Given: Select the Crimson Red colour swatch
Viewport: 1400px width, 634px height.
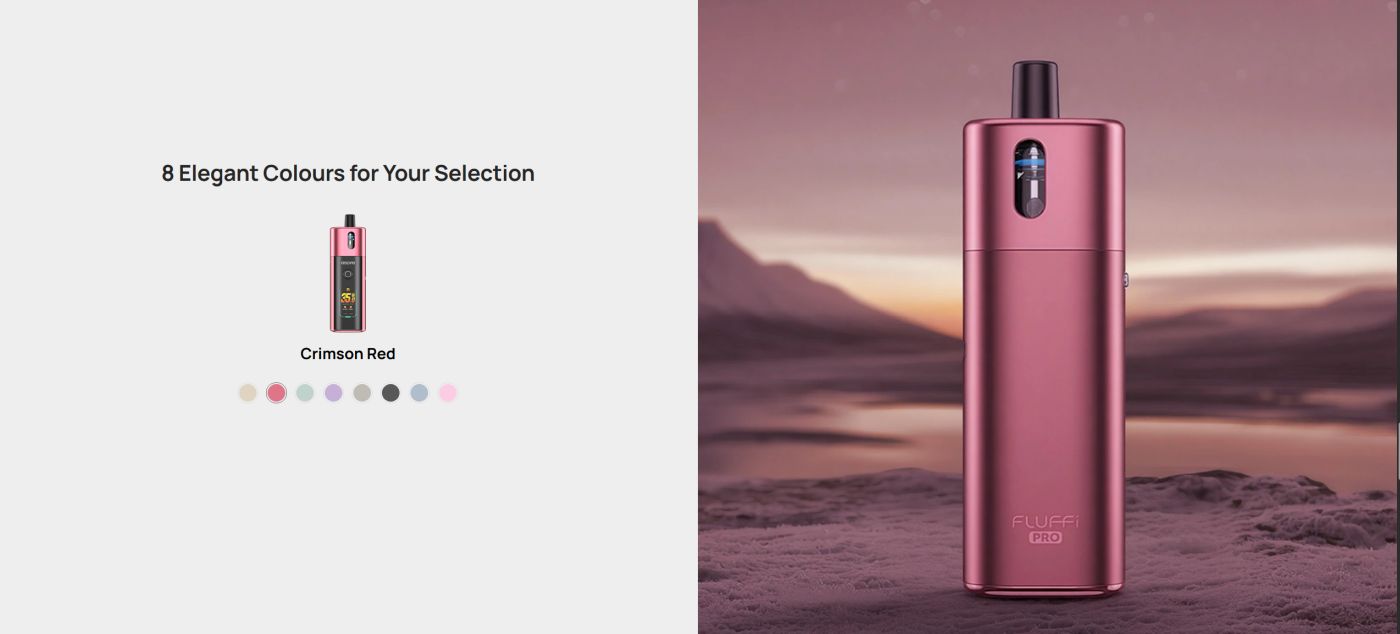Looking at the screenshot, I should 276,393.
